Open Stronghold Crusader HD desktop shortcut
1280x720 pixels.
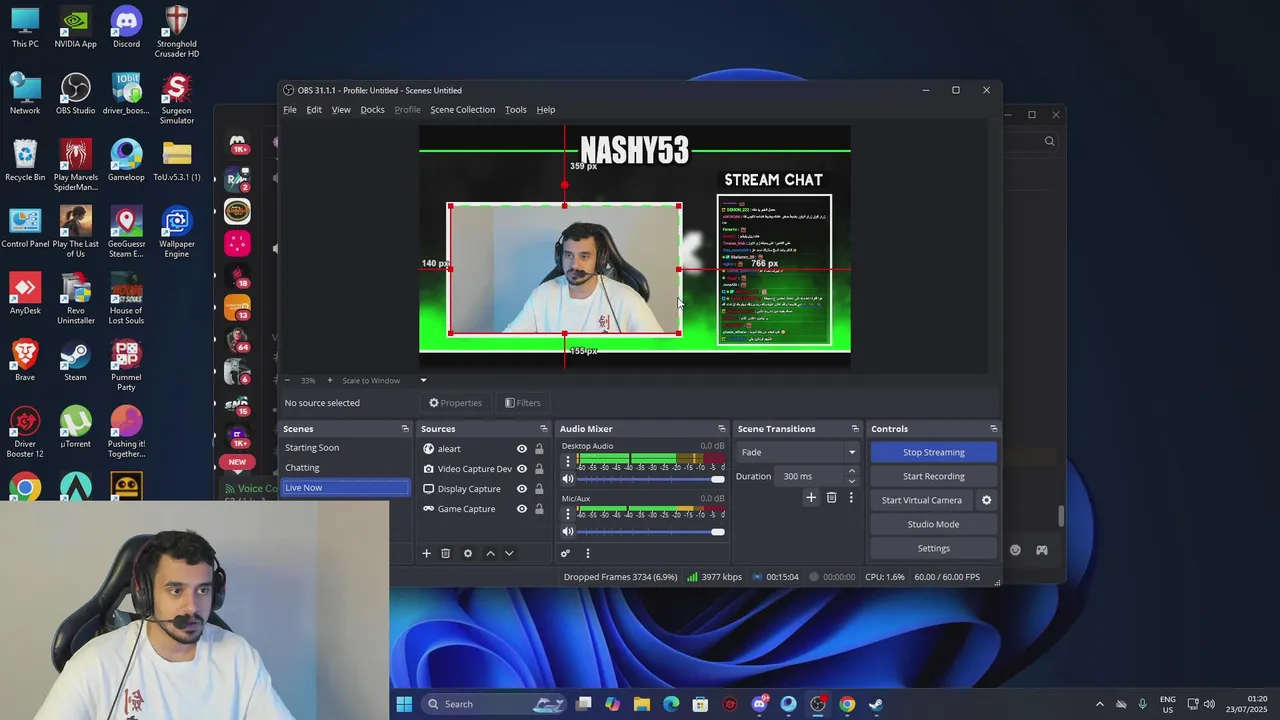177,33
